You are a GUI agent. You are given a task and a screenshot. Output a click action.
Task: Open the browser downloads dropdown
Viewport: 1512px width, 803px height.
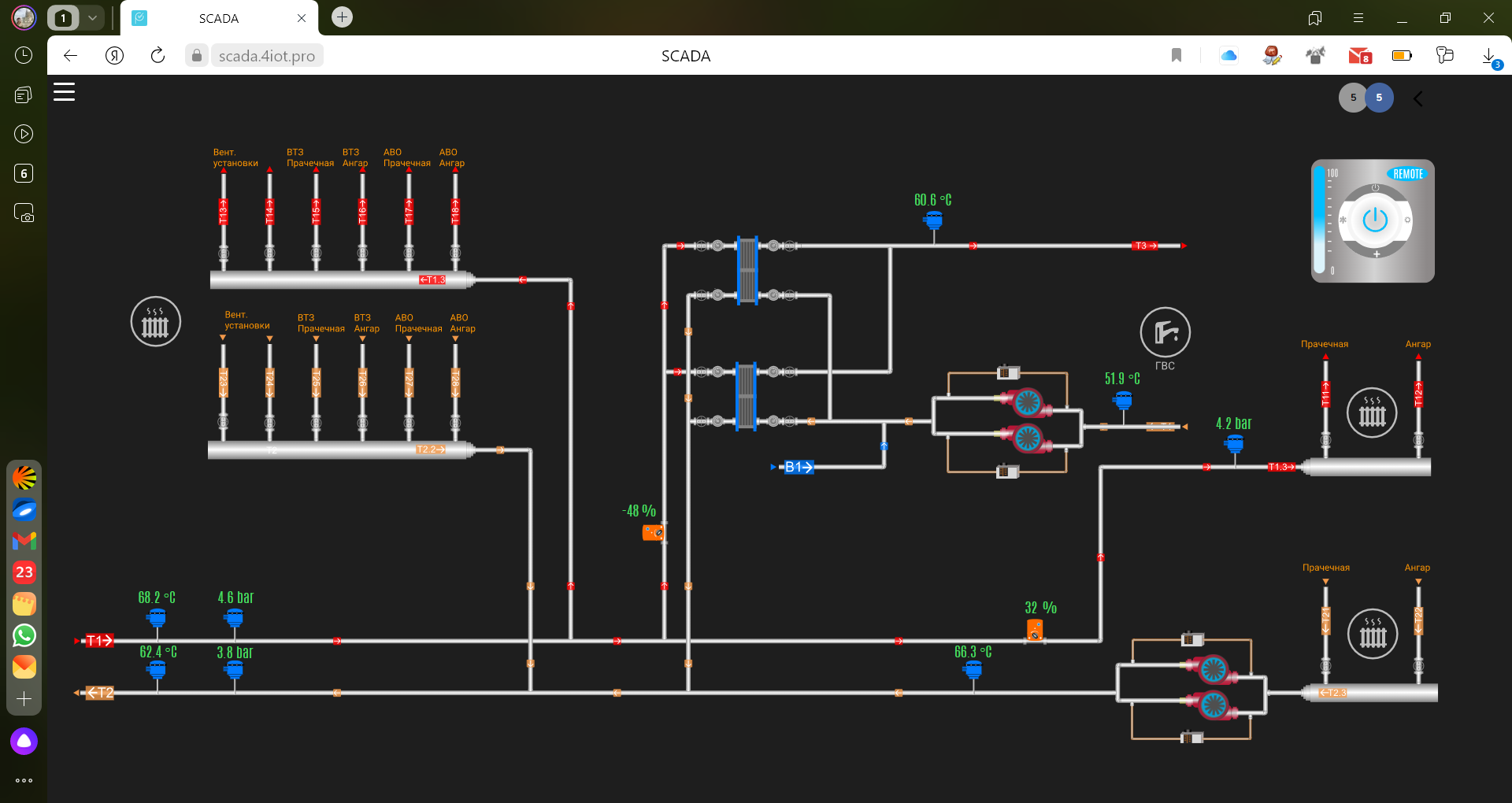[1488, 56]
